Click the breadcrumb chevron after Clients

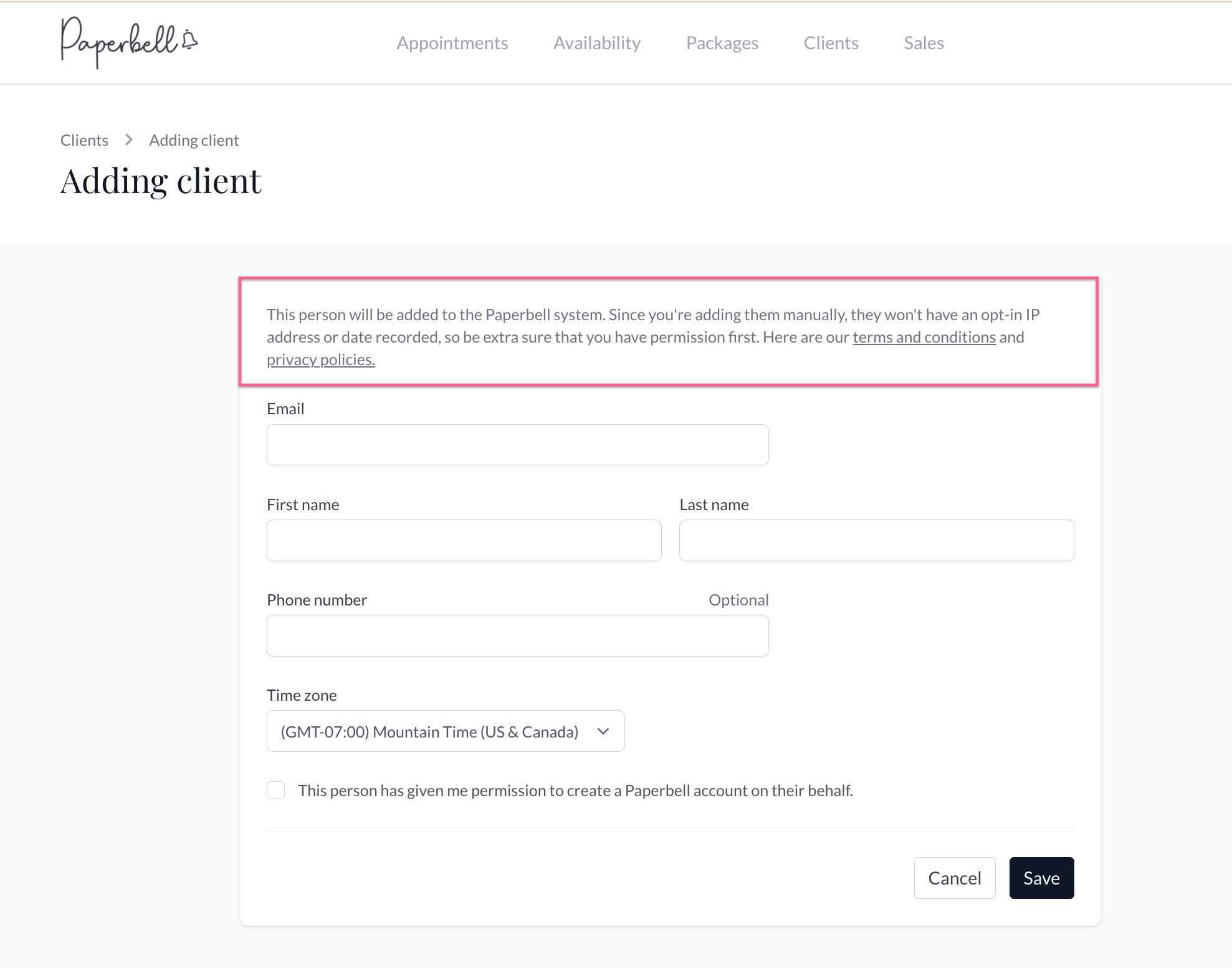click(x=128, y=140)
